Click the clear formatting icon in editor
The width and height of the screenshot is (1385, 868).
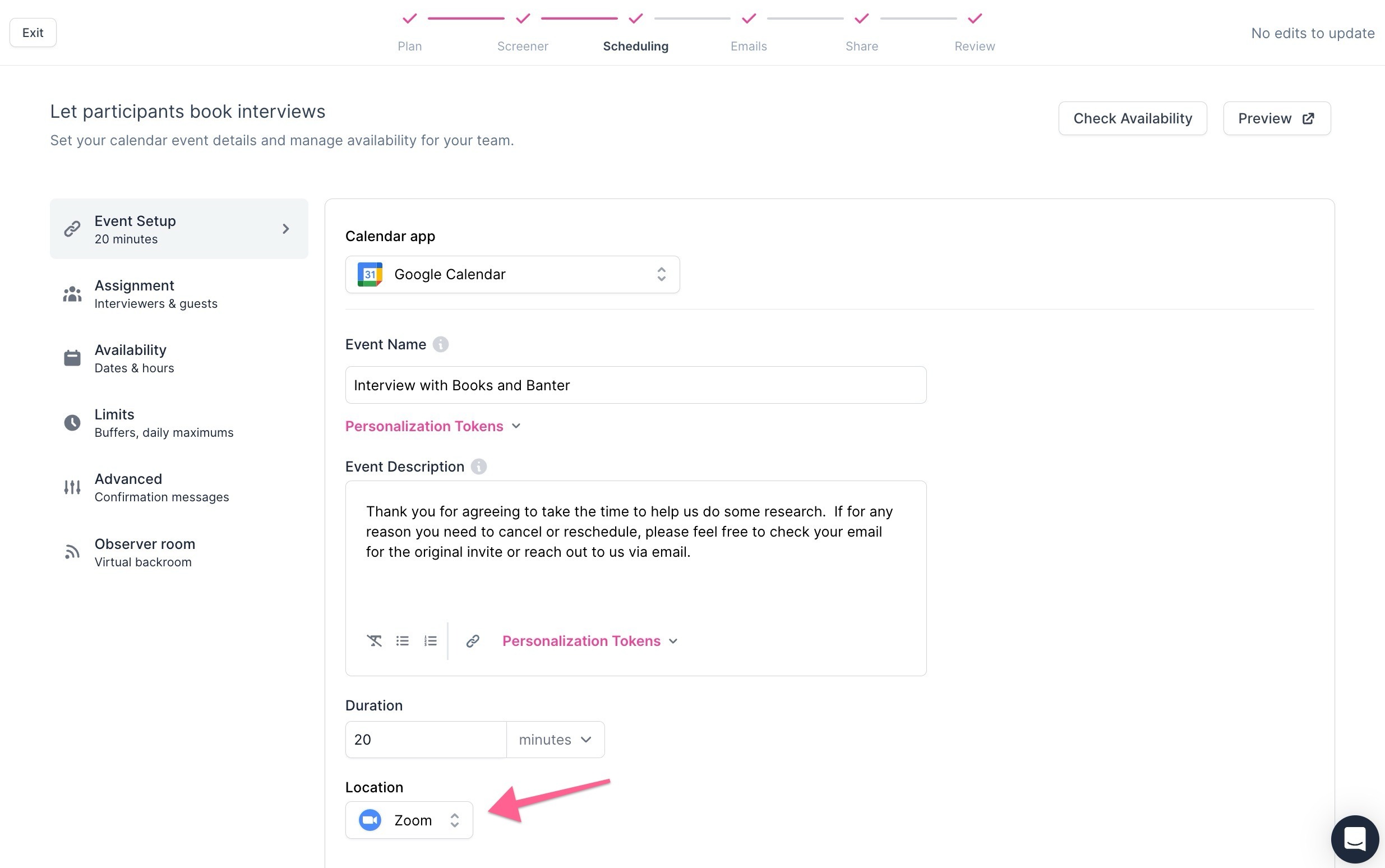click(x=374, y=641)
